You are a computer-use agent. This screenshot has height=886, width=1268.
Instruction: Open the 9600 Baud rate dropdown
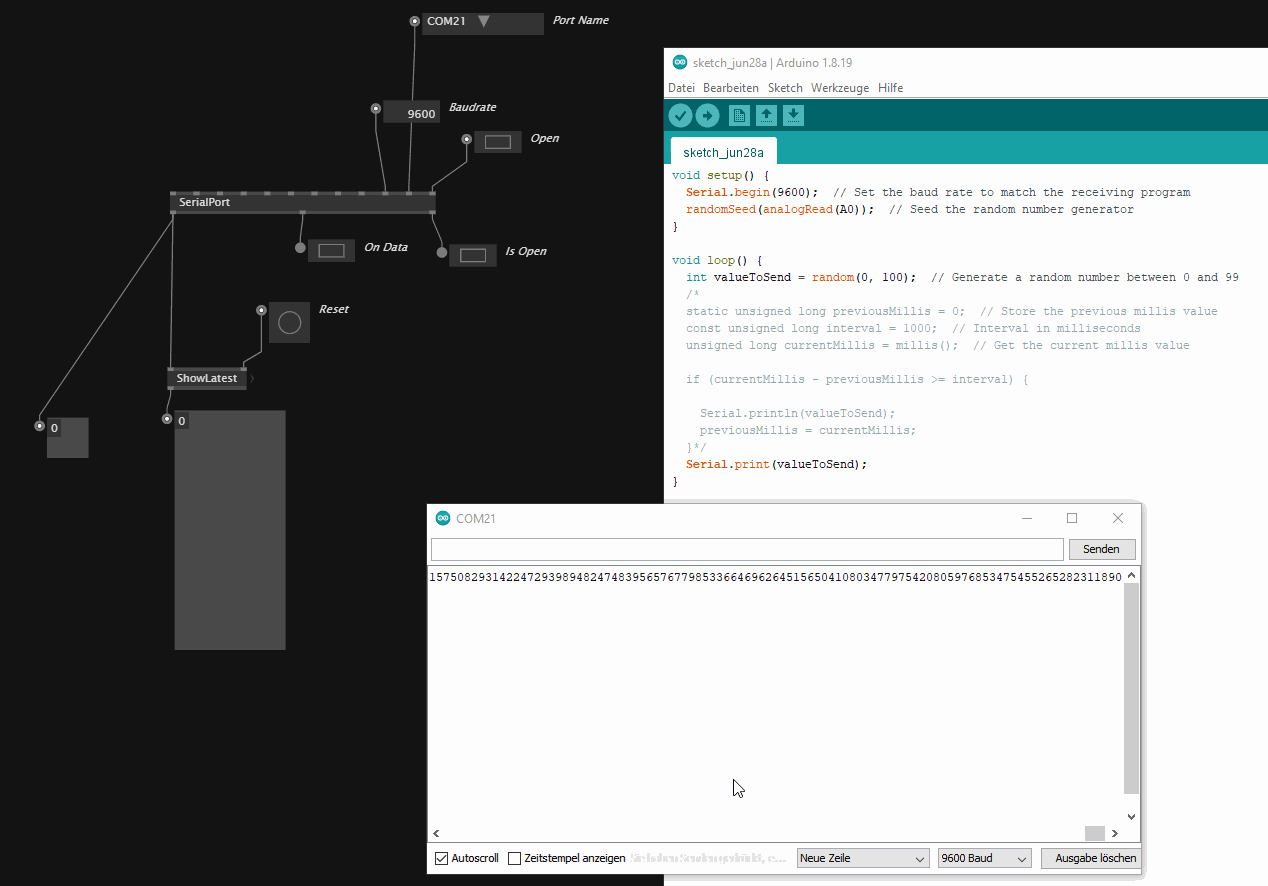coord(985,858)
